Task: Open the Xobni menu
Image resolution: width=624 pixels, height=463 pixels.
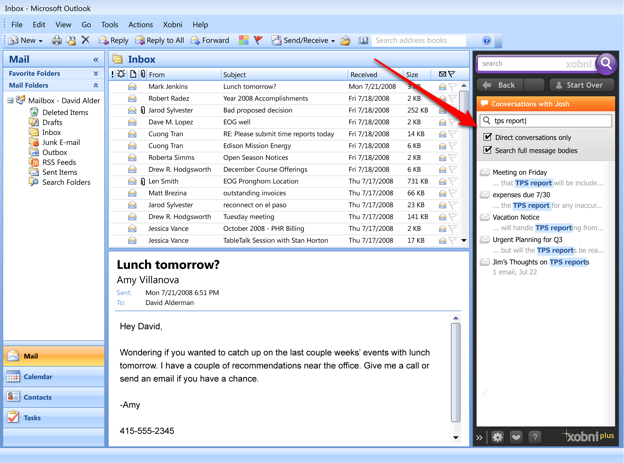Action: coord(172,25)
